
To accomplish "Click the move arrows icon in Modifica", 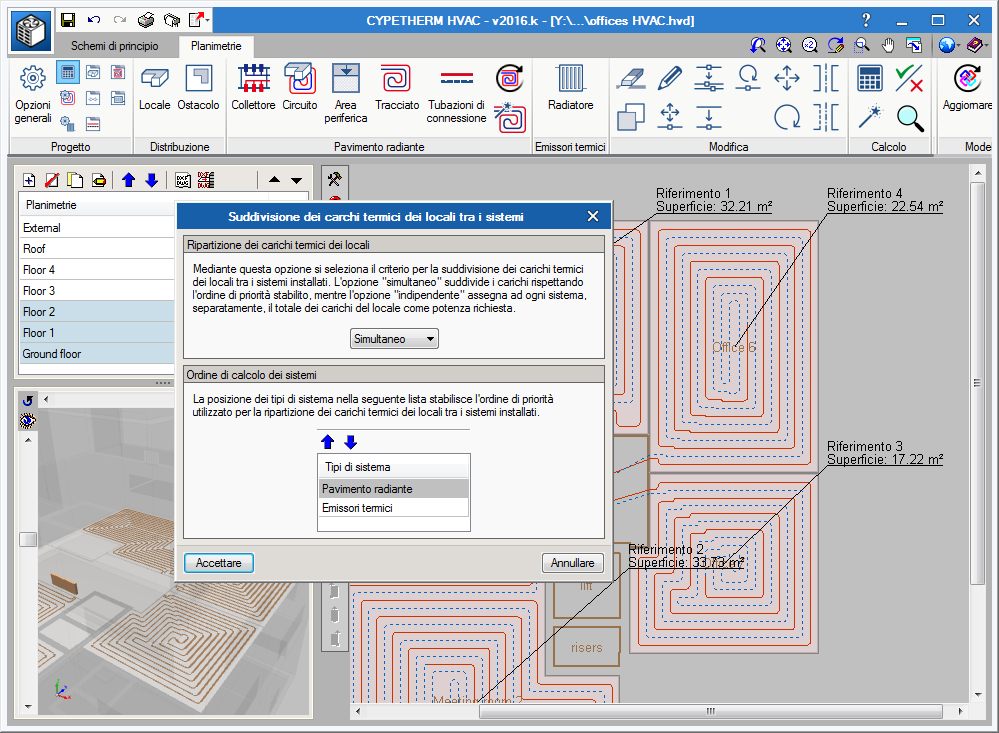I will 787,78.
